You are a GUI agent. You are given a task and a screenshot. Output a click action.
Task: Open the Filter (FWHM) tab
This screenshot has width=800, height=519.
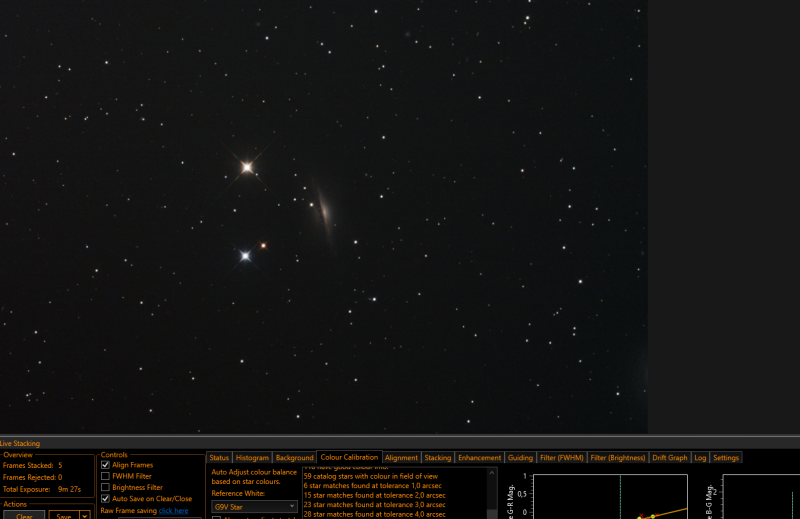click(x=562, y=458)
